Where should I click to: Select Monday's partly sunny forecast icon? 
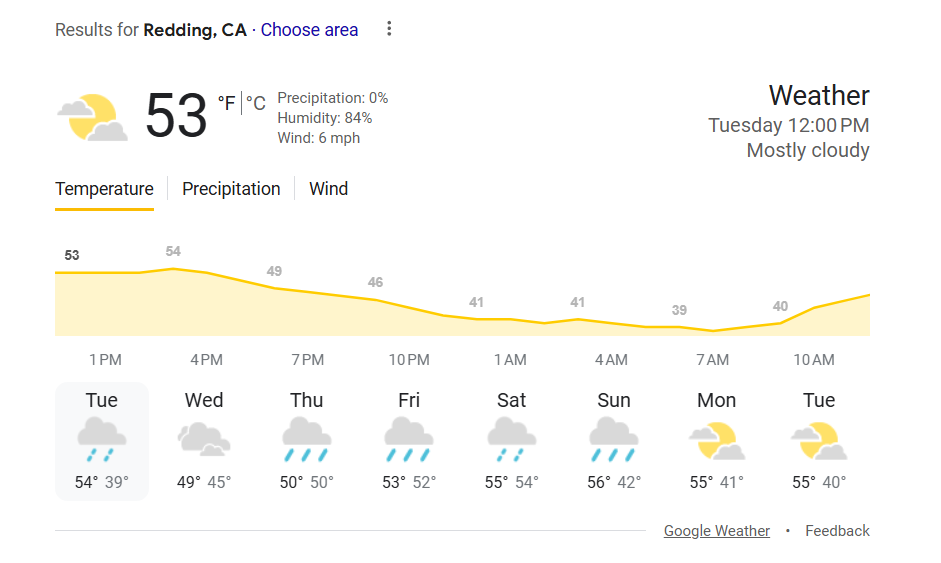pos(716,440)
